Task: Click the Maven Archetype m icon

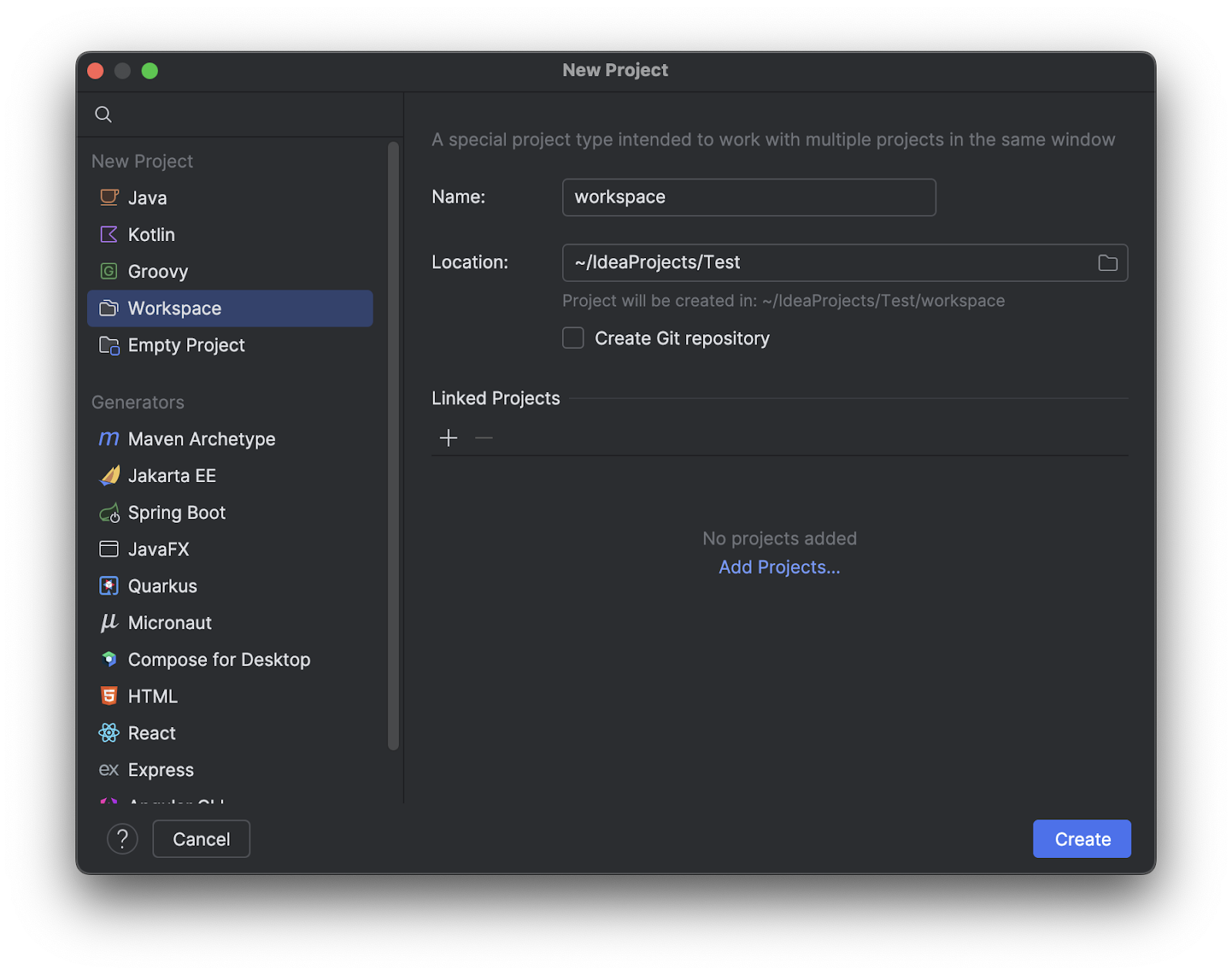Action: coord(109,439)
